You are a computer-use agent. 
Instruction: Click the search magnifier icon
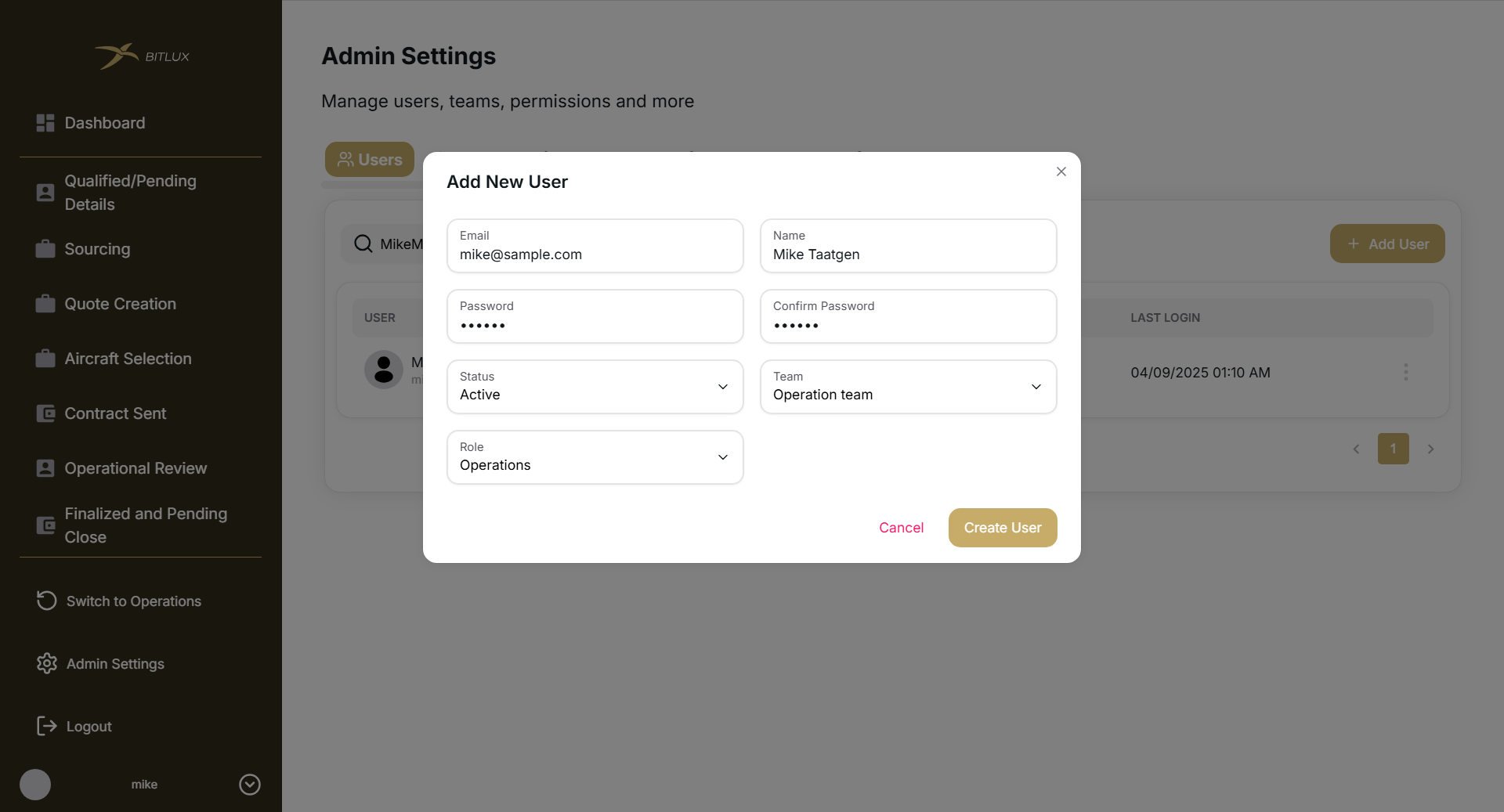(363, 244)
